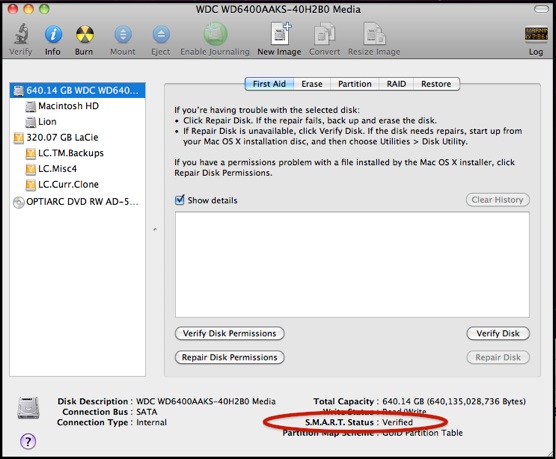Click the Enable Journaling toolbar icon

pyautogui.click(x=215, y=34)
